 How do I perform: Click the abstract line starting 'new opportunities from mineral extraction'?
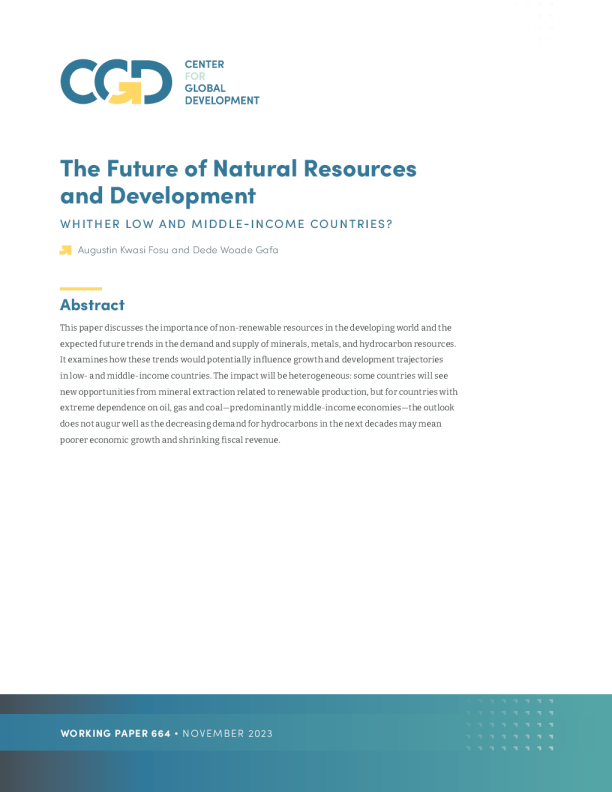pos(259,392)
